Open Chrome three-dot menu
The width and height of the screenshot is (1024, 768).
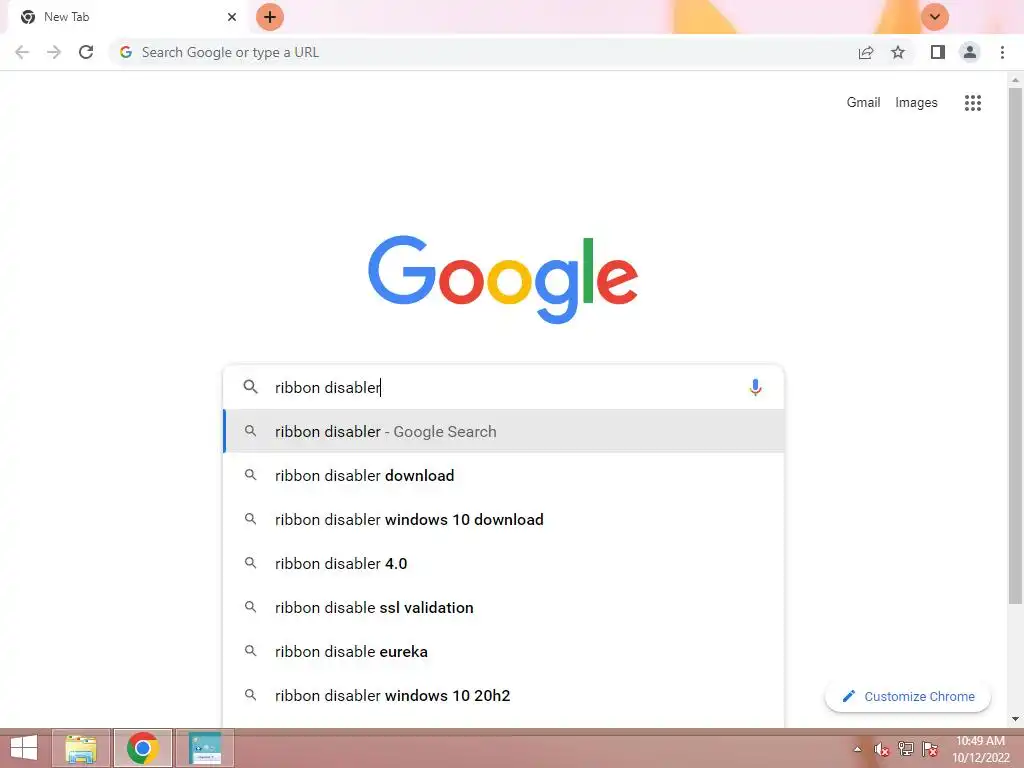point(1002,52)
